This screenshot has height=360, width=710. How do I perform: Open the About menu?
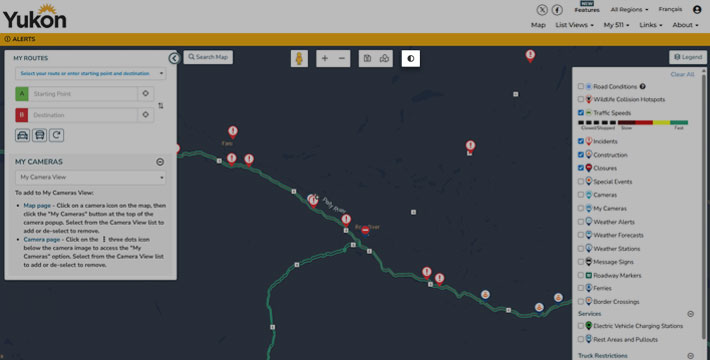(x=685, y=25)
